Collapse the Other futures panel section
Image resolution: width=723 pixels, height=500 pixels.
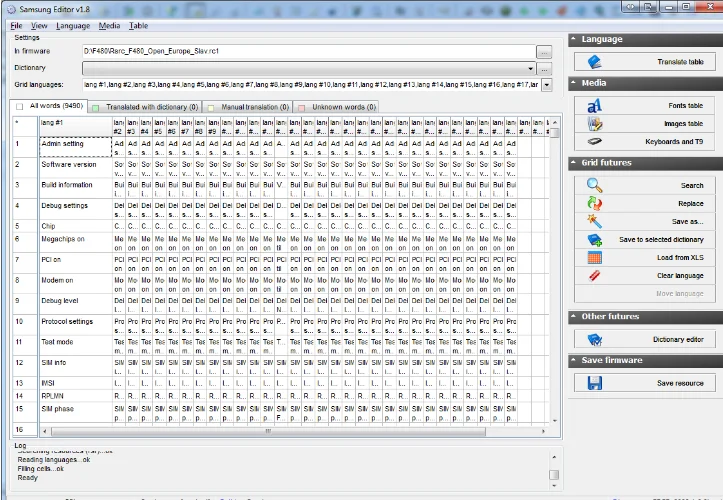point(574,316)
